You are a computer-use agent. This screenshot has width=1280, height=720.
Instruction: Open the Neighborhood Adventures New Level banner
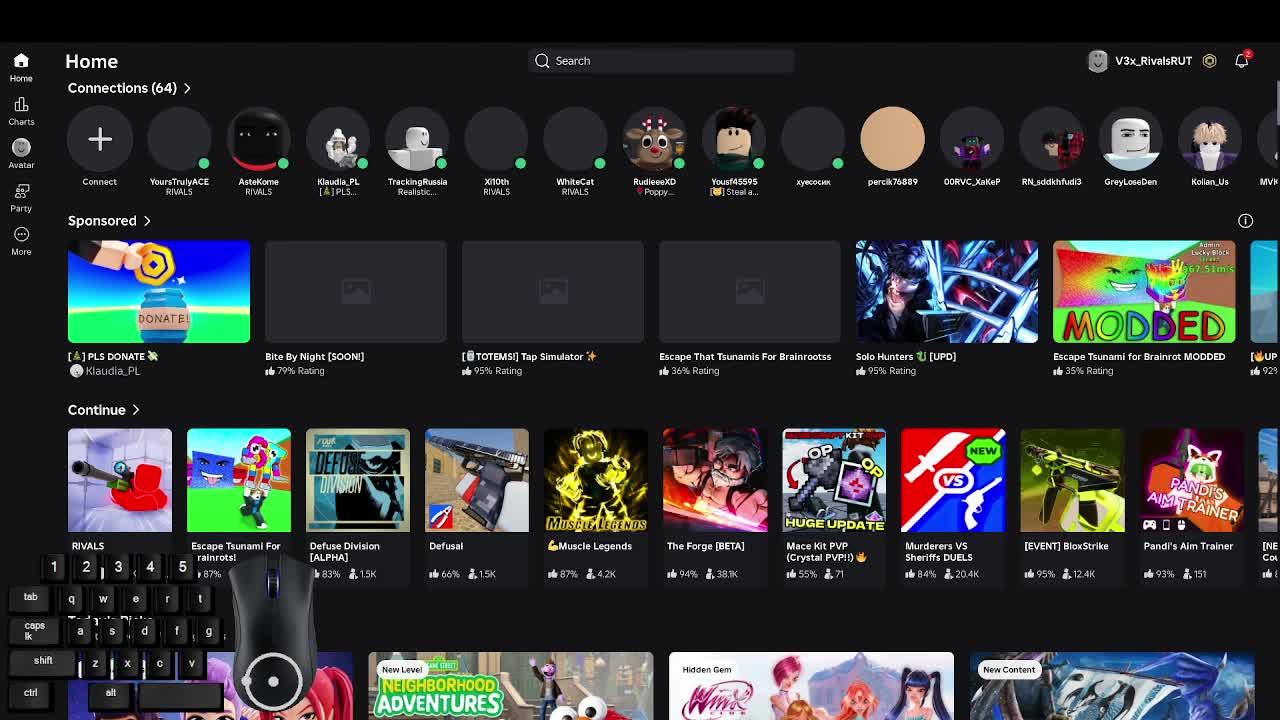pyautogui.click(x=511, y=686)
